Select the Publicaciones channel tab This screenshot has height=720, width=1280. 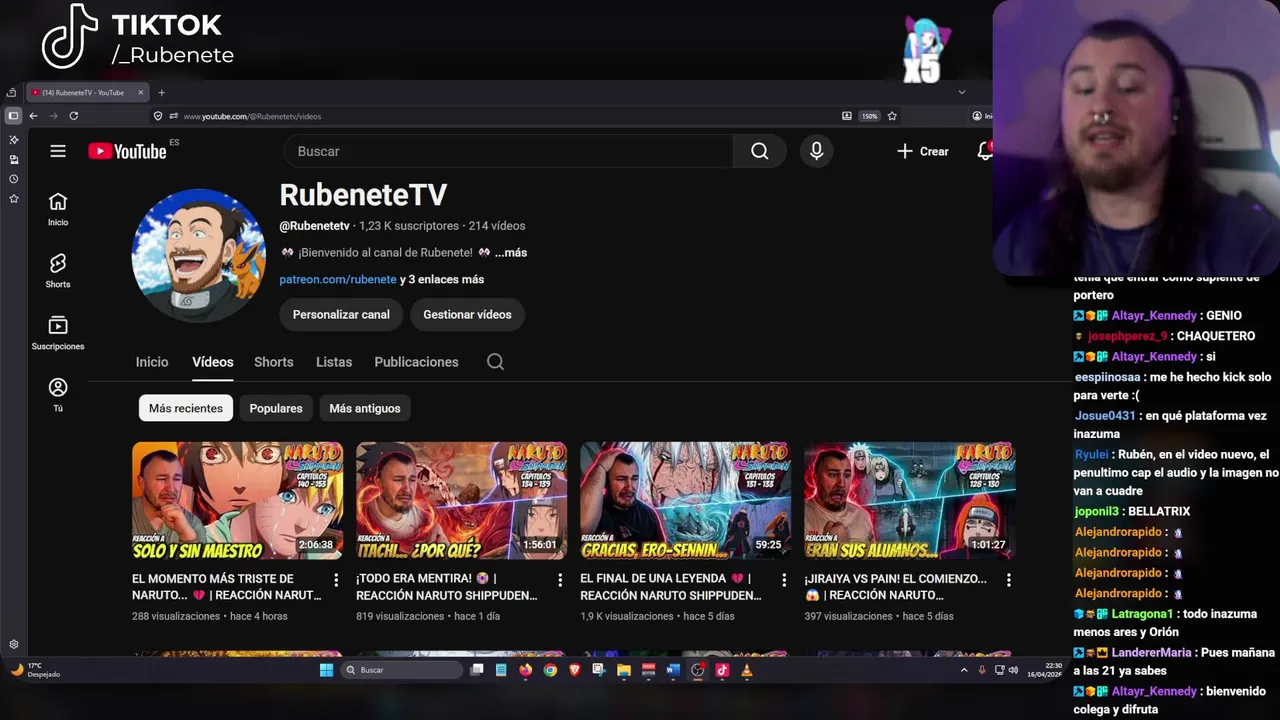click(x=416, y=362)
